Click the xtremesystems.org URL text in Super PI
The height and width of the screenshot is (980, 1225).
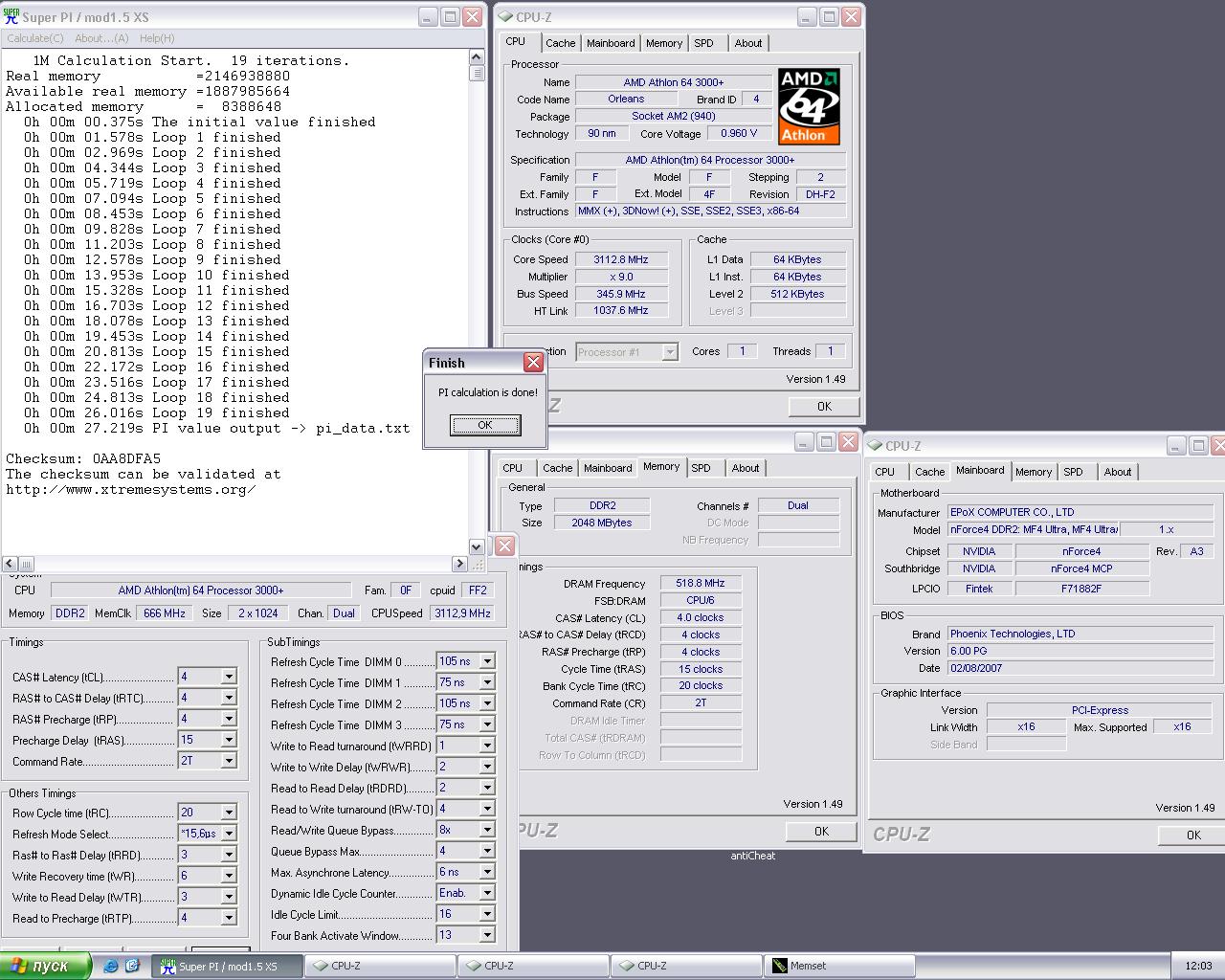click(131, 489)
